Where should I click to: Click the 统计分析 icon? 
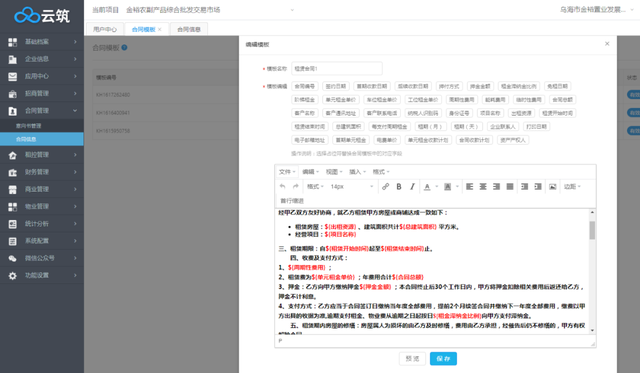[13, 224]
